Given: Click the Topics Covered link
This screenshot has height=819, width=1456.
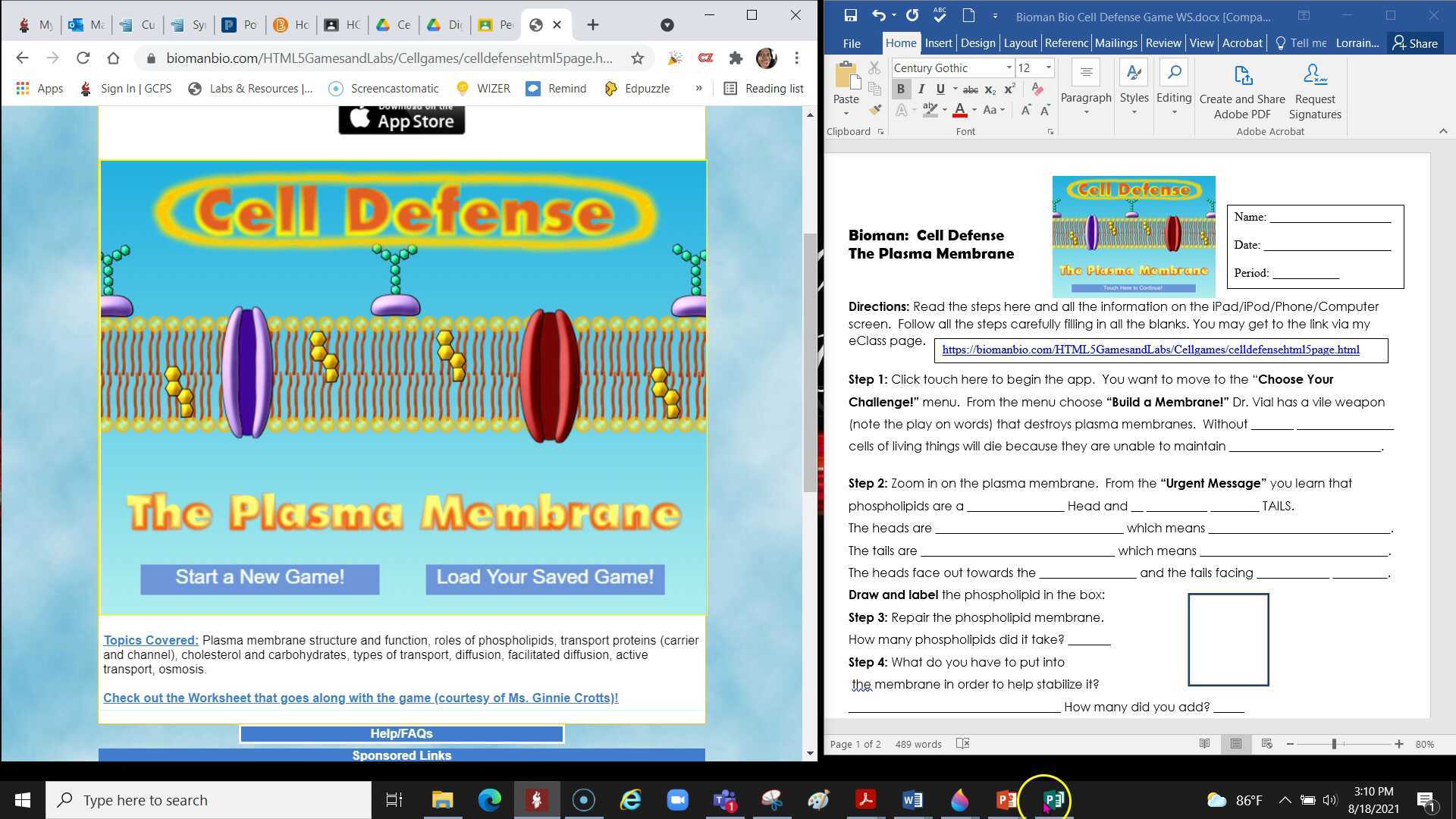Looking at the screenshot, I should pyautogui.click(x=151, y=641).
